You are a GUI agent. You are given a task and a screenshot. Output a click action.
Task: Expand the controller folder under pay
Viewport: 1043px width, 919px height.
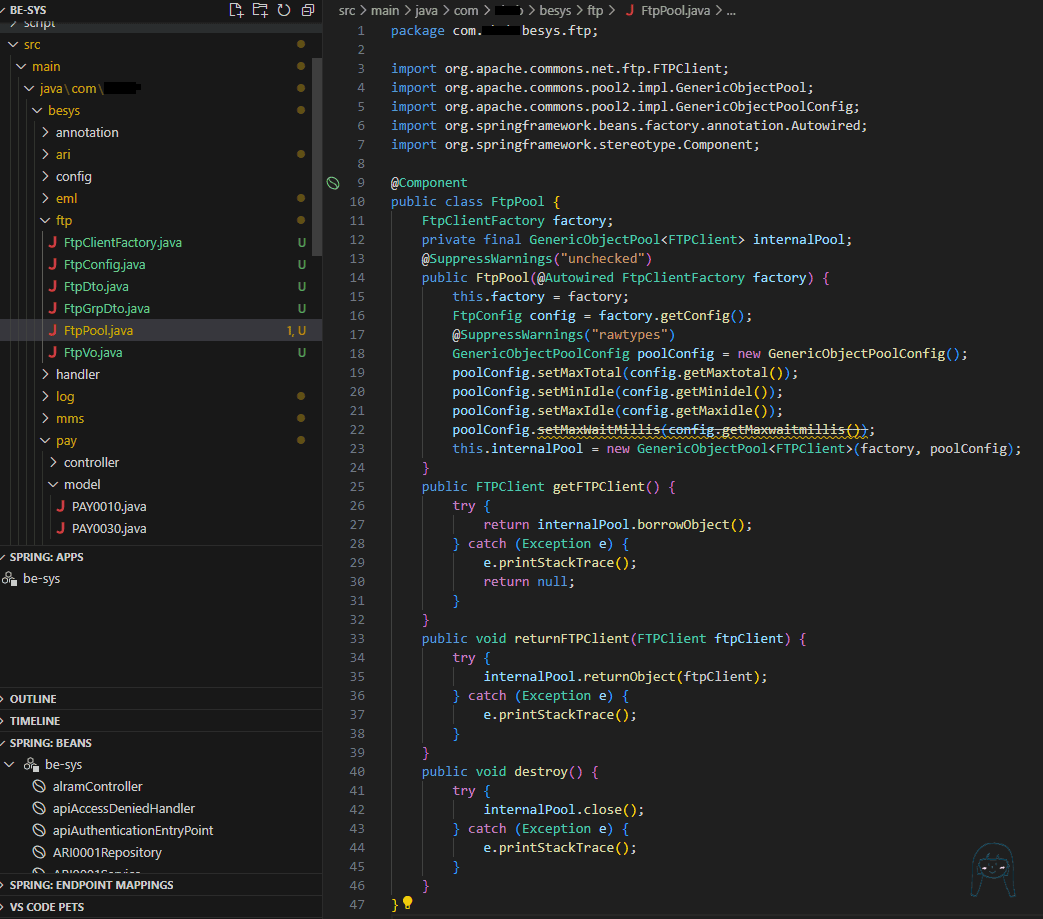tap(53, 462)
